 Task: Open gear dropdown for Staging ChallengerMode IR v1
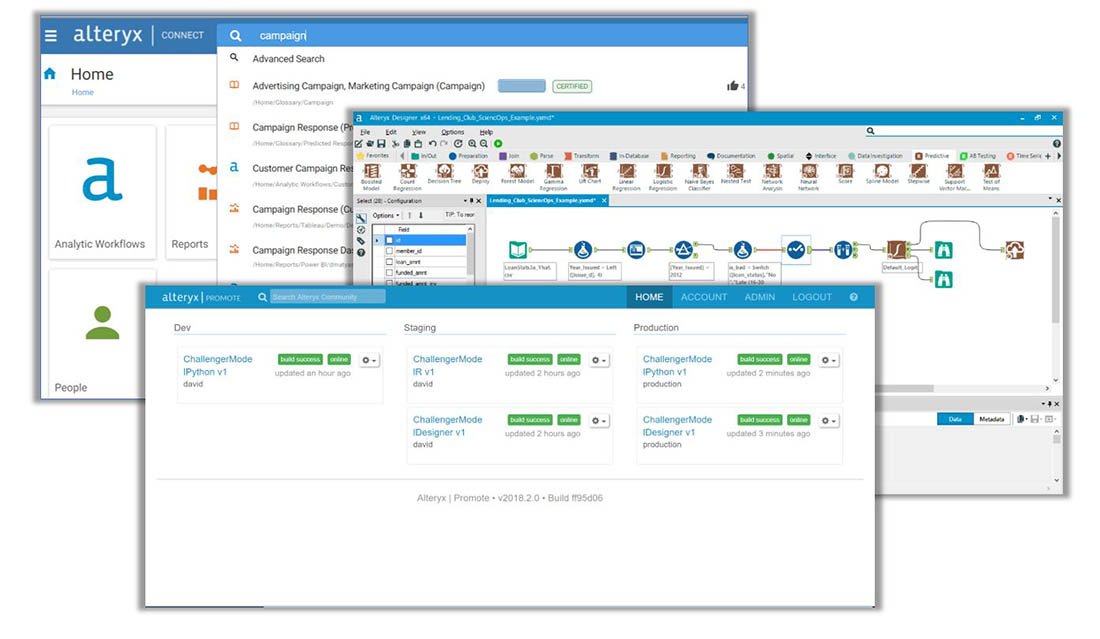tap(598, 359)
